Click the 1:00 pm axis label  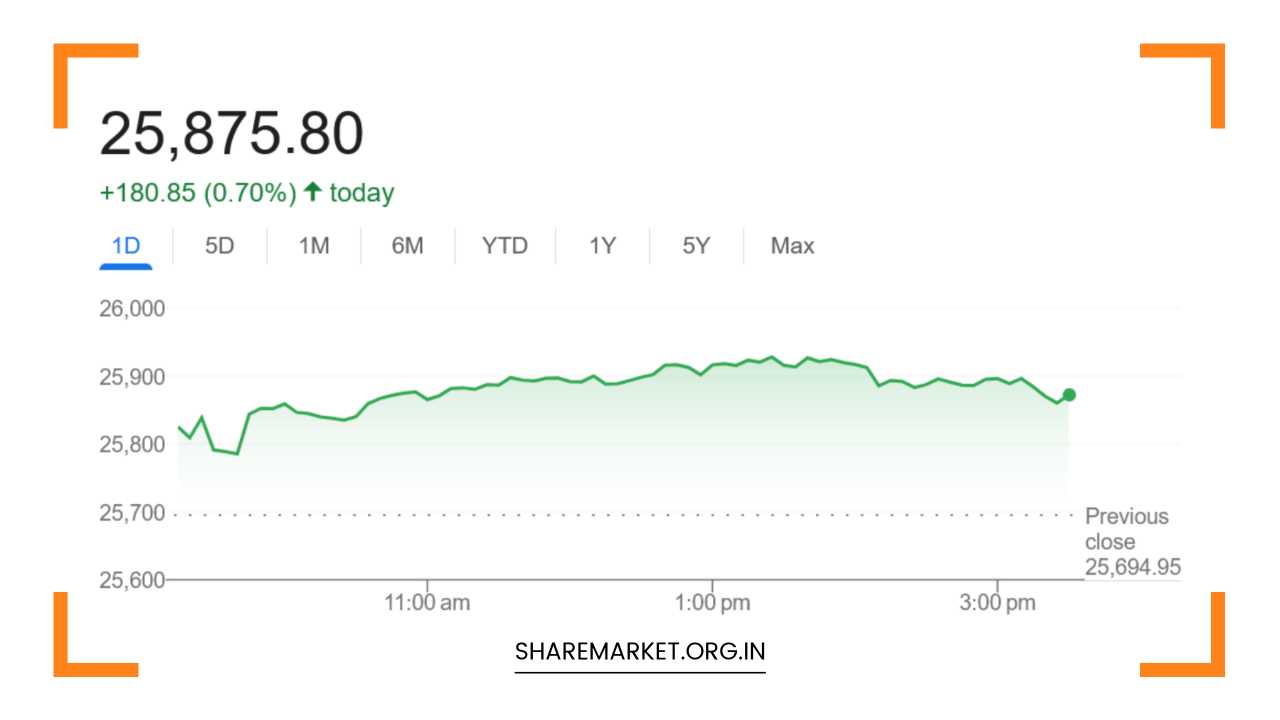pos(713,602)
